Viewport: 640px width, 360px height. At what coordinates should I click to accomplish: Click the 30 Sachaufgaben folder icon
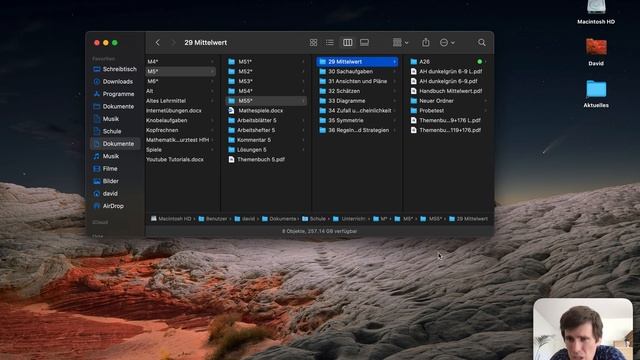pyautogui.click(x=322, y=71)
